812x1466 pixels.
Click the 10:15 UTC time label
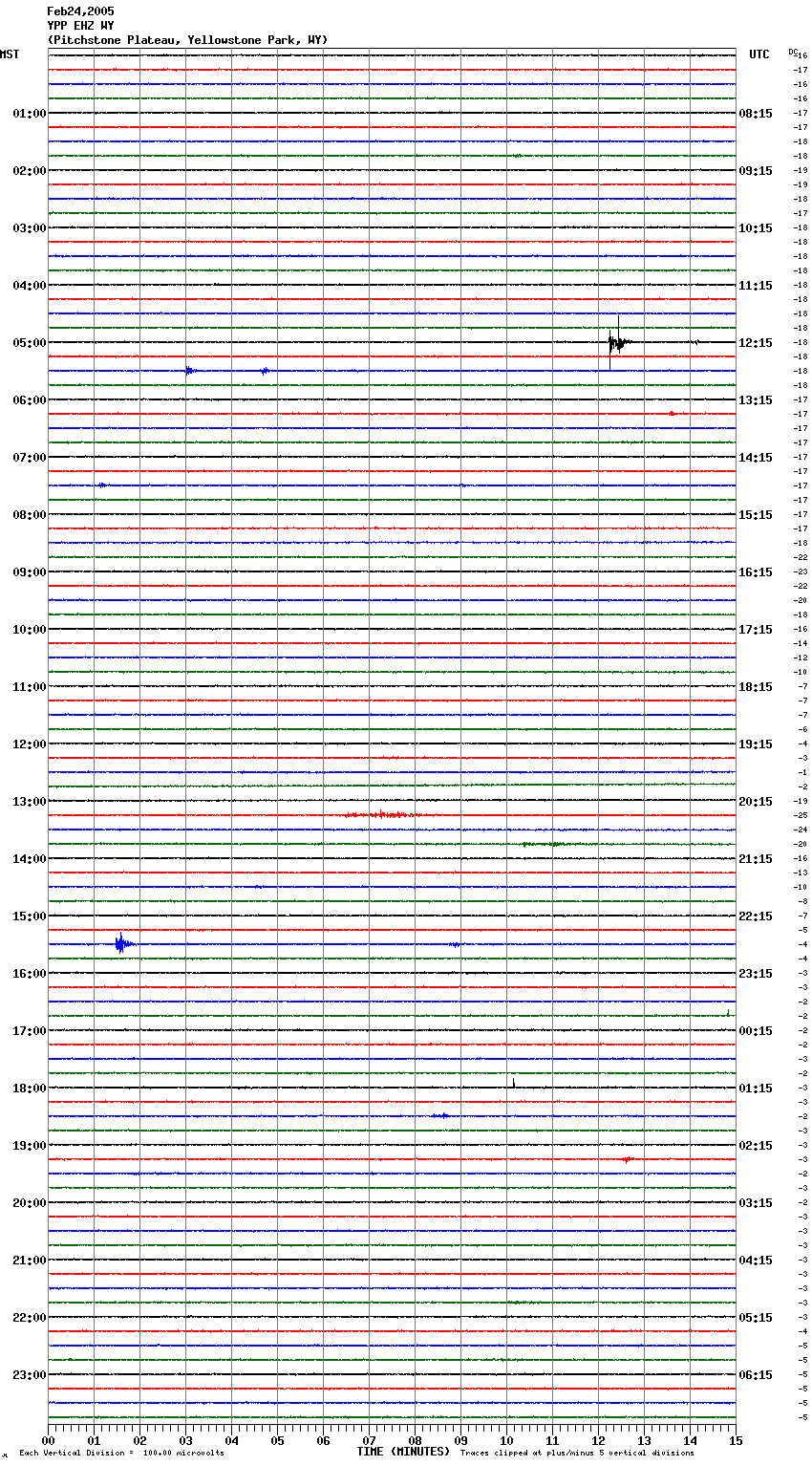pyautogui.click(x=756, y=228)
